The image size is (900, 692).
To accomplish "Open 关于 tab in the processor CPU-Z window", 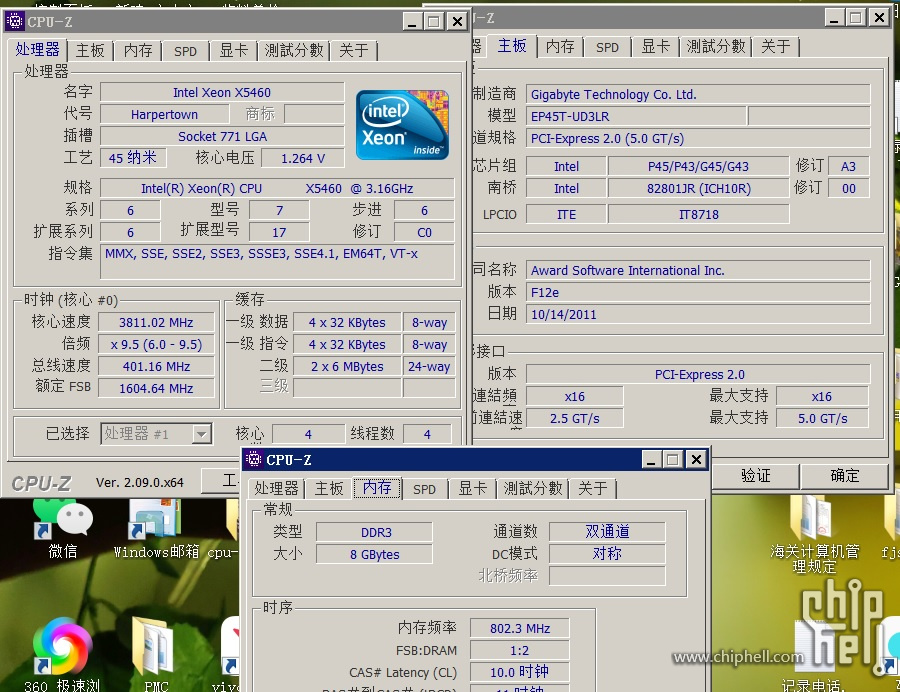I will [354, 50].
